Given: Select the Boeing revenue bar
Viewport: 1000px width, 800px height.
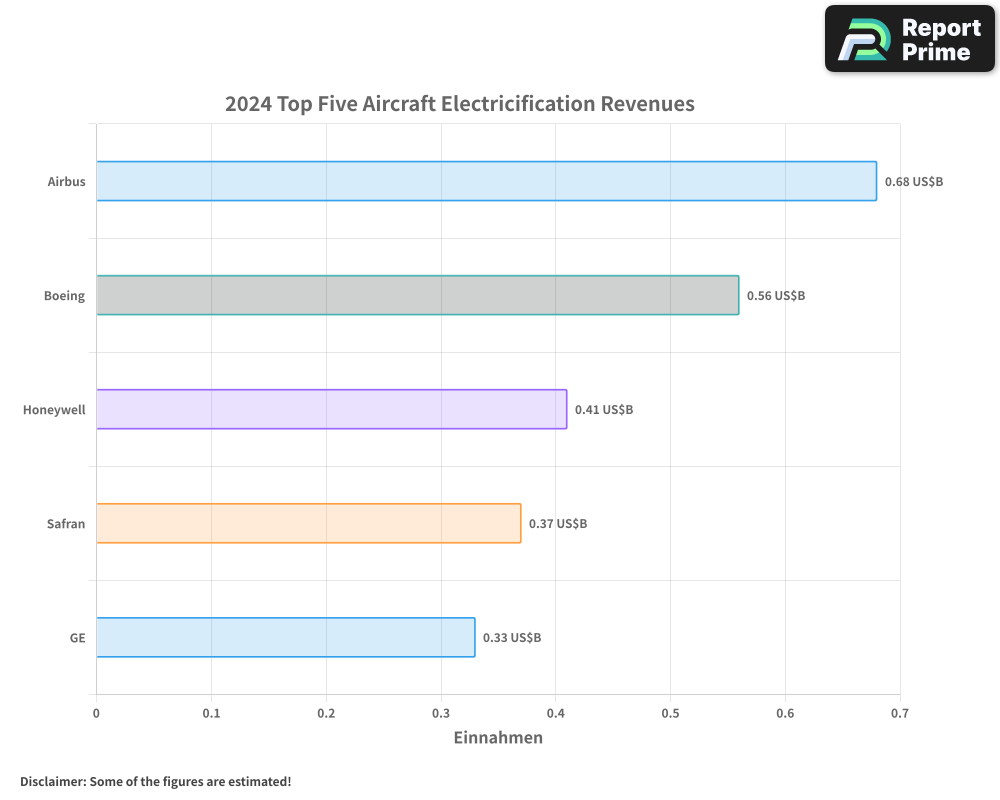Looking at the screenshot, I should pyautogui.click(x=420, y=295).
